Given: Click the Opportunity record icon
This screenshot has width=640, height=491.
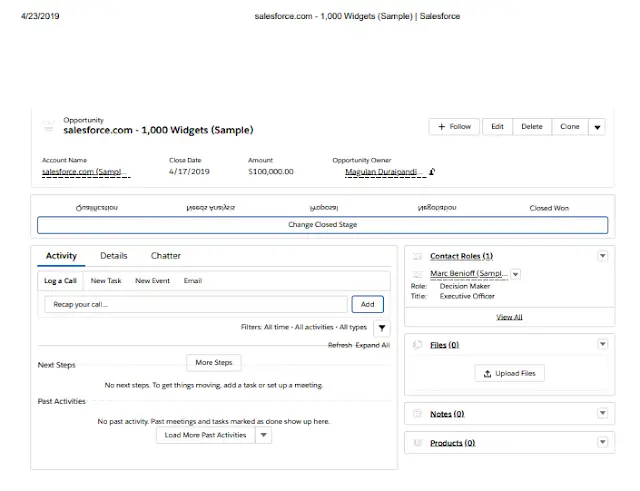Looking at the screenshot, I should point(49,126).
